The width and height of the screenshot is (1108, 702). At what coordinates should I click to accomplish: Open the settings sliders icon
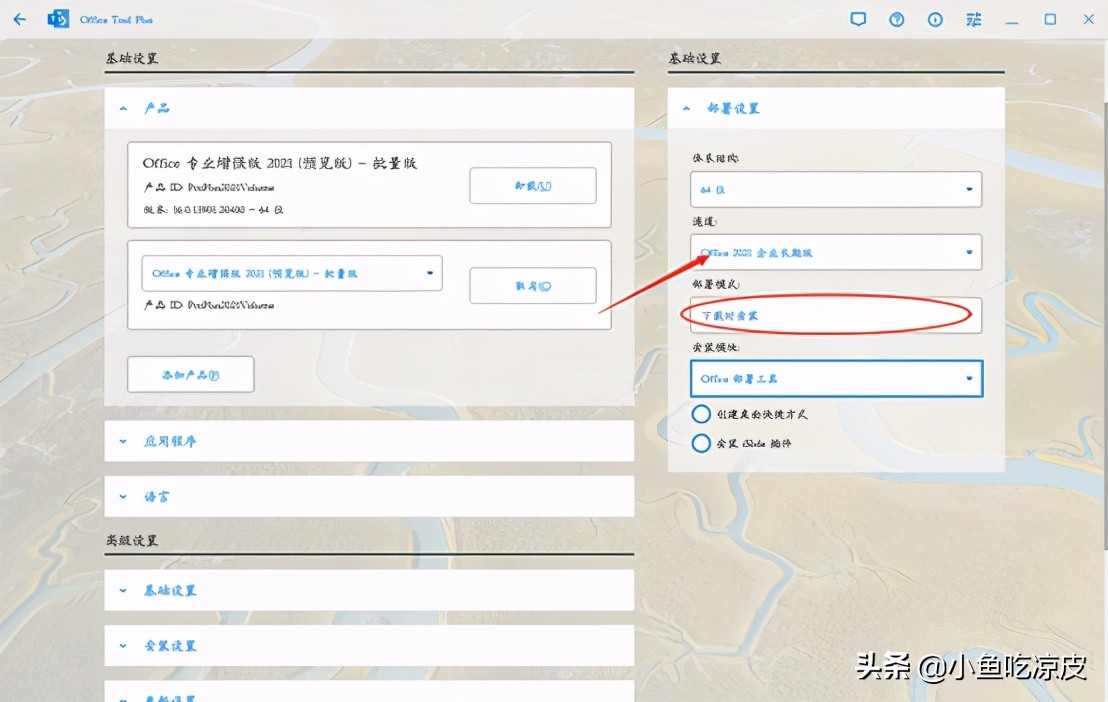coord(974,19)
